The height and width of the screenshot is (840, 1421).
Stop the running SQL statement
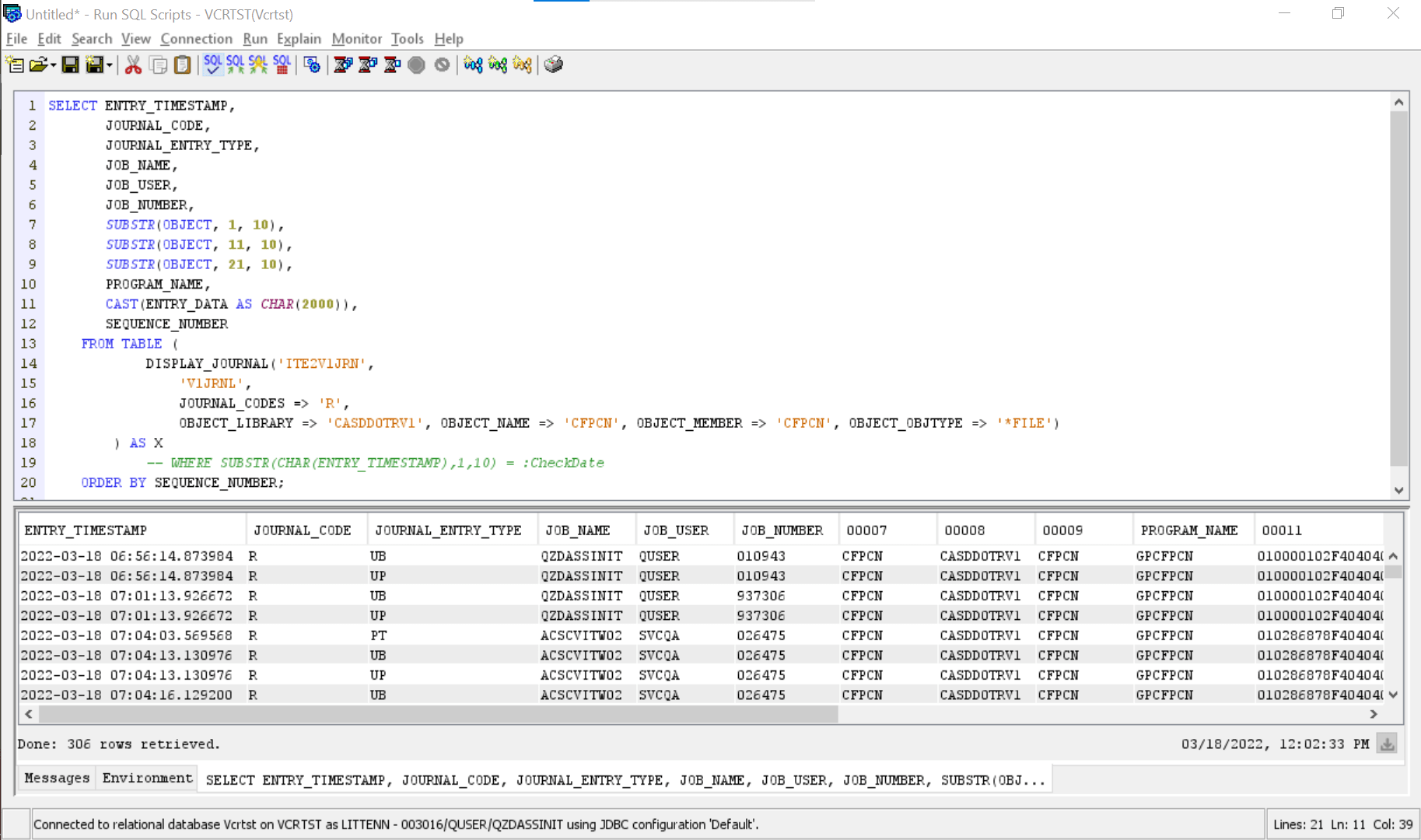pyautogui.click(x=416, y=65)
